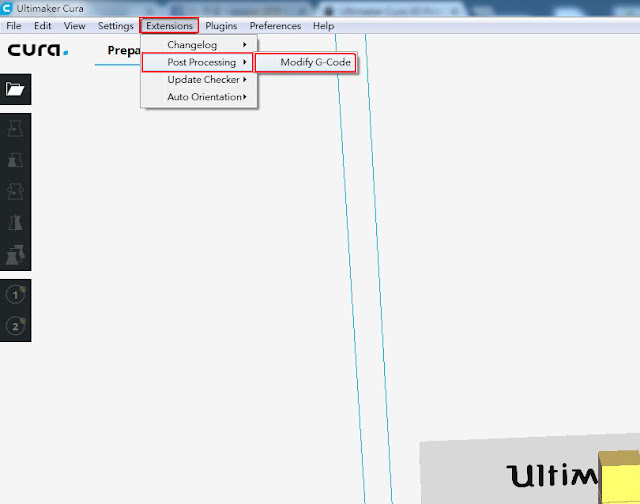Click the Open File folder icon

click(x=16, y=89)
